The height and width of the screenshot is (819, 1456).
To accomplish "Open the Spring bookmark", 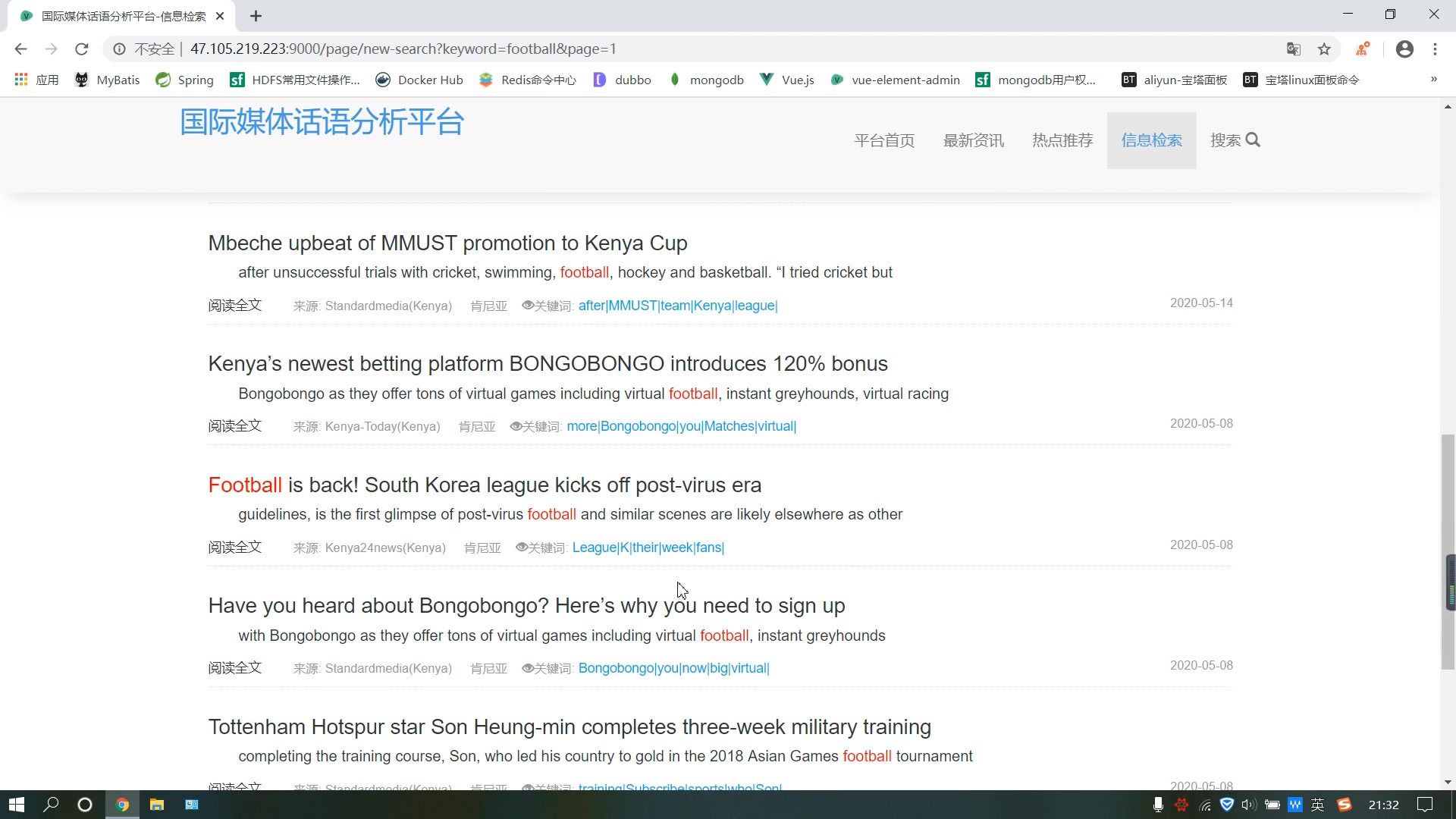I will 184,80.
